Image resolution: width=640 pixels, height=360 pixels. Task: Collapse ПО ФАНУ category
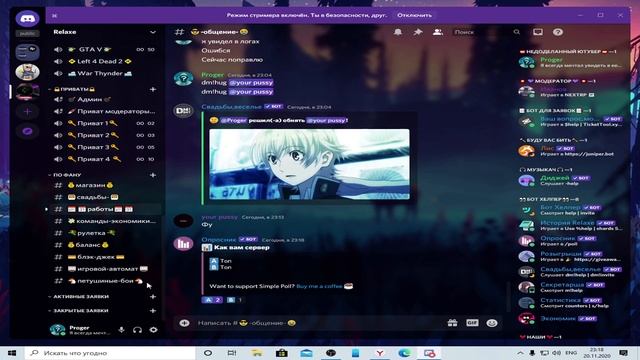pyautogui.click(x=65, y=175)
